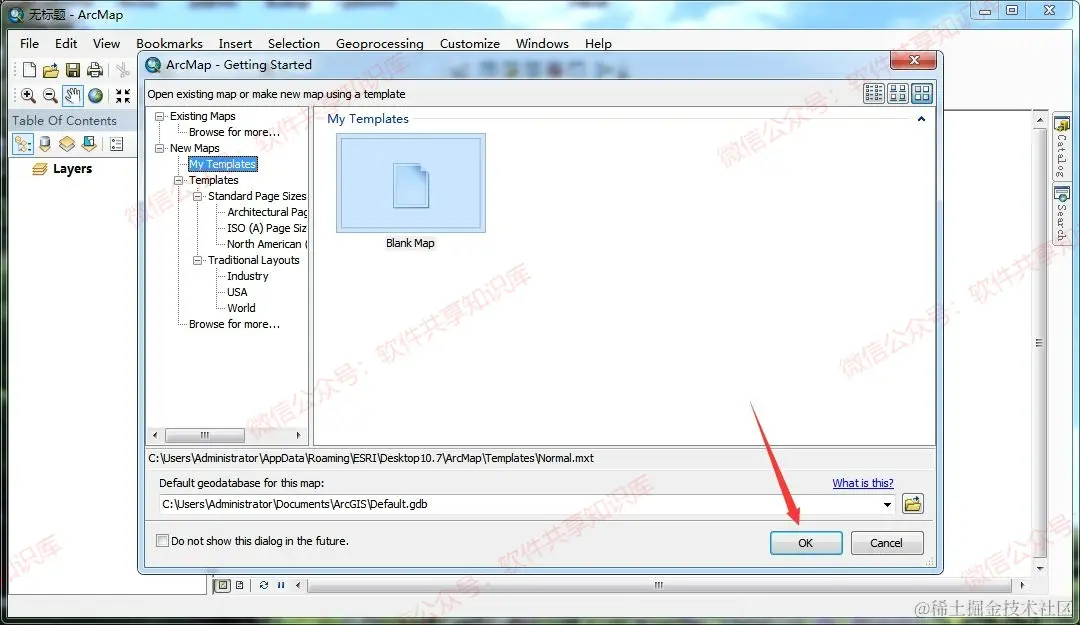Open the Catalog side panel tab
Screen dimensions: 1080x625
(x=1061, y=147)
